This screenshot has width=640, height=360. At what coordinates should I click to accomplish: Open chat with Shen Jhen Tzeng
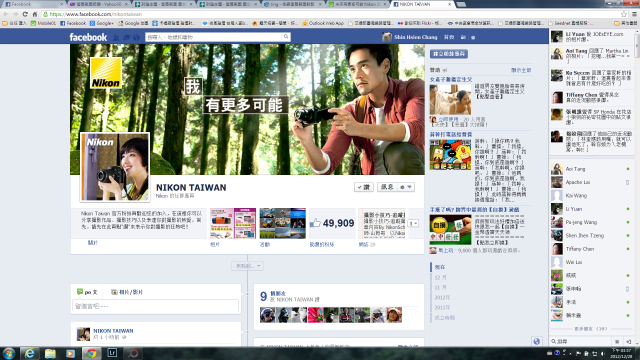click(x=591, y=236)
